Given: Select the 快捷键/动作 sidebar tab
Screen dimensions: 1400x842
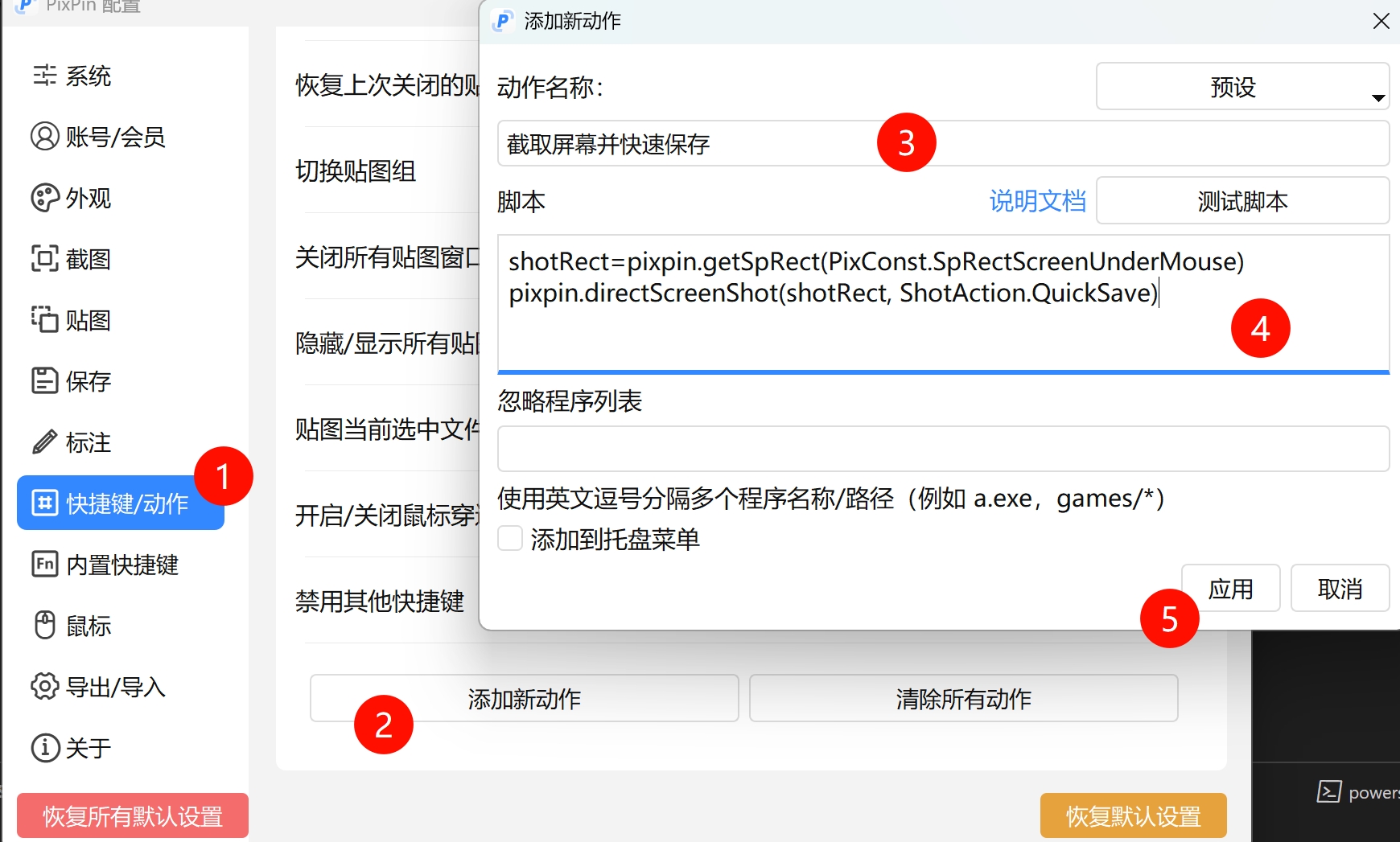Looking at the screenshot, I should [121, 503].
